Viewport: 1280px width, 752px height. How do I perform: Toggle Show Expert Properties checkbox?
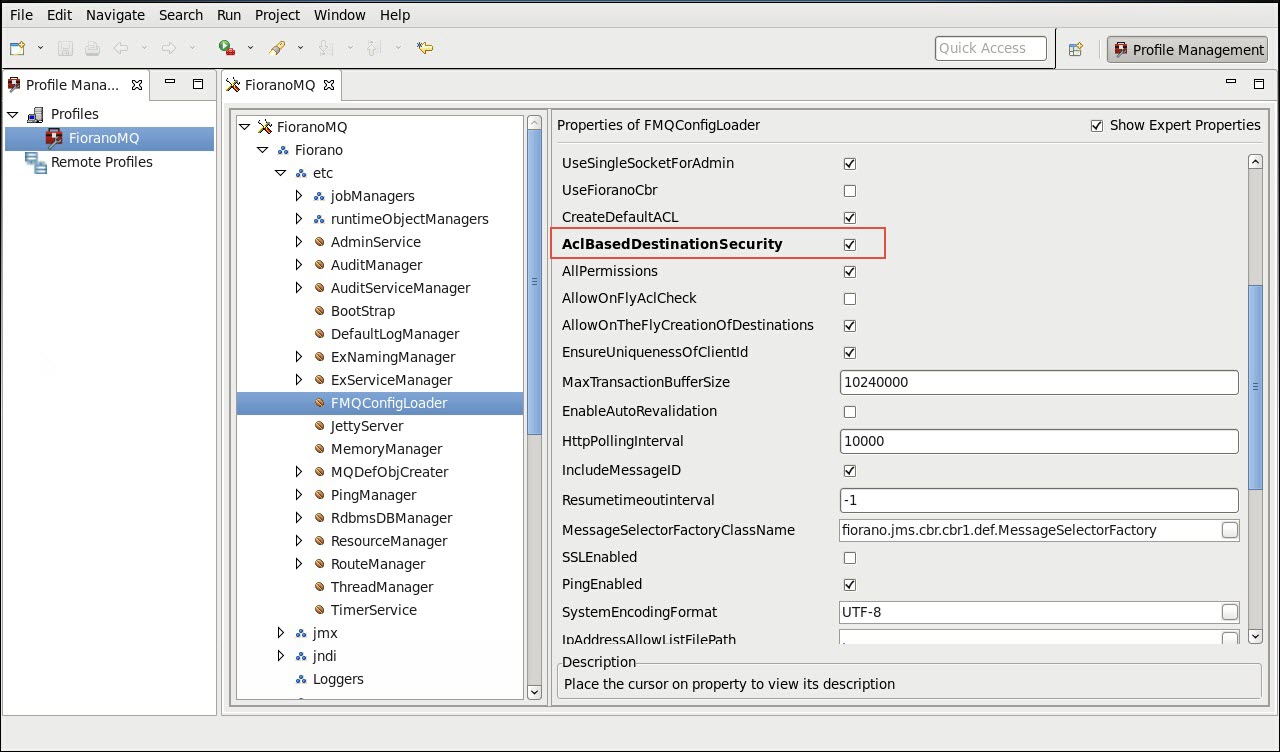click(1097, 125)
